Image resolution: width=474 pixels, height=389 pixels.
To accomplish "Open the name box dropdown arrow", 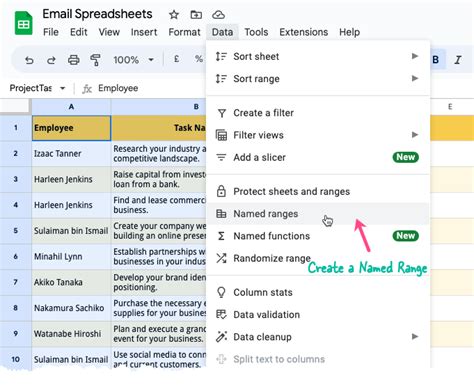I will pyautogui.click(x=62, y=88).
